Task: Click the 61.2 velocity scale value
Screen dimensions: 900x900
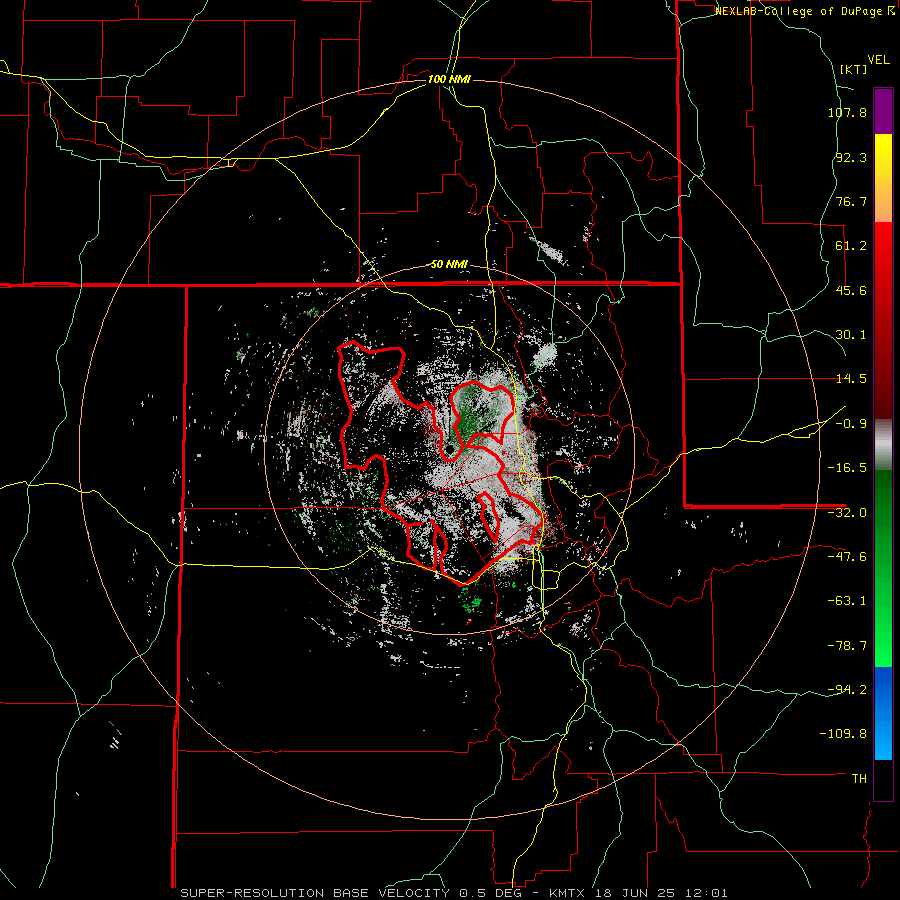Action: (x=851, y=246)
